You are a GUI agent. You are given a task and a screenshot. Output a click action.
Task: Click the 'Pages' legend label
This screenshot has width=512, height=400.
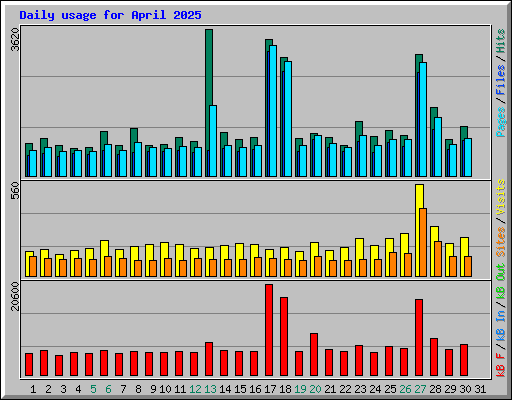click(501, 122)
